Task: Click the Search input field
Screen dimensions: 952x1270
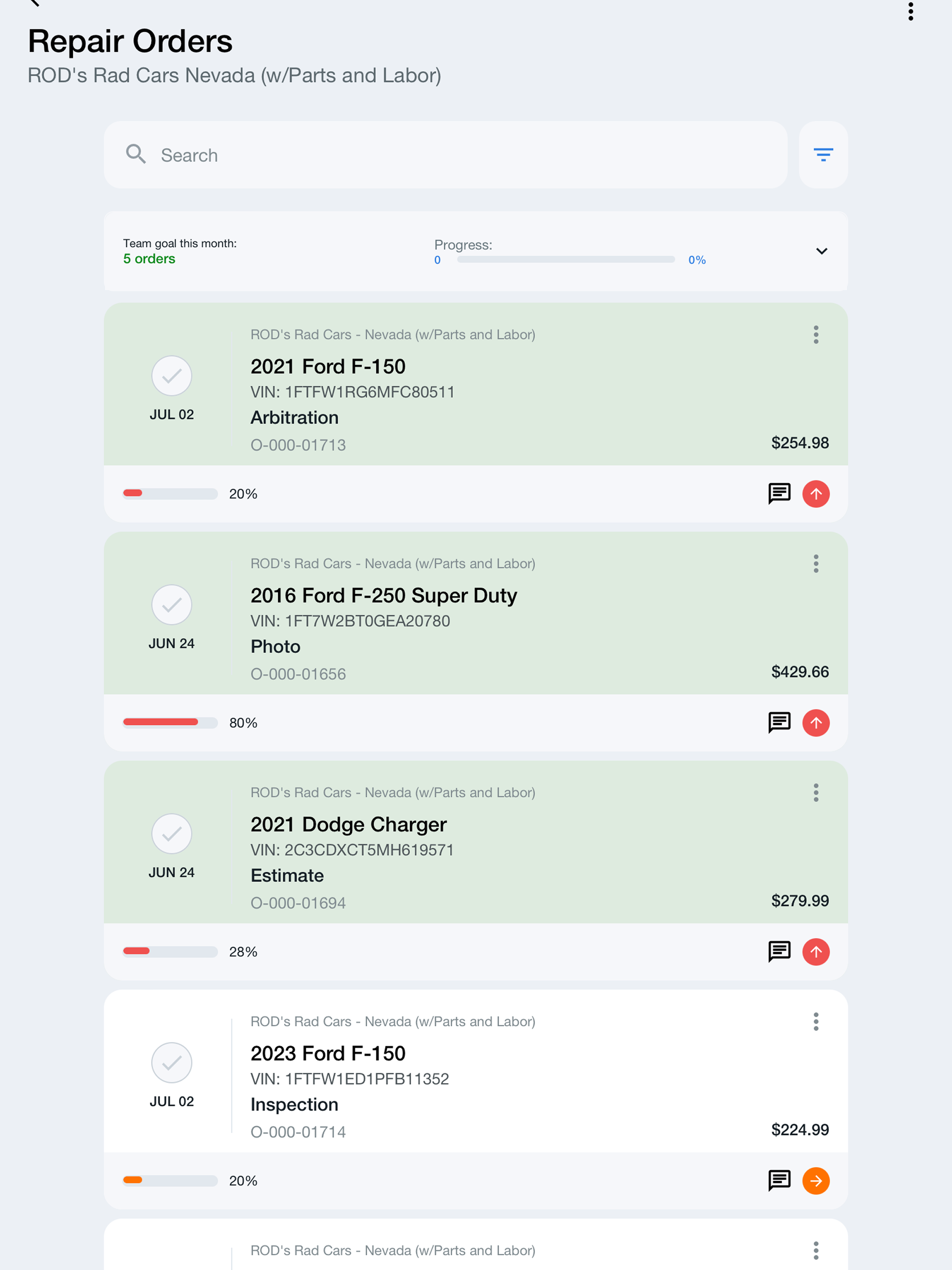Action: pyautogui.click(x=445, y=155)
